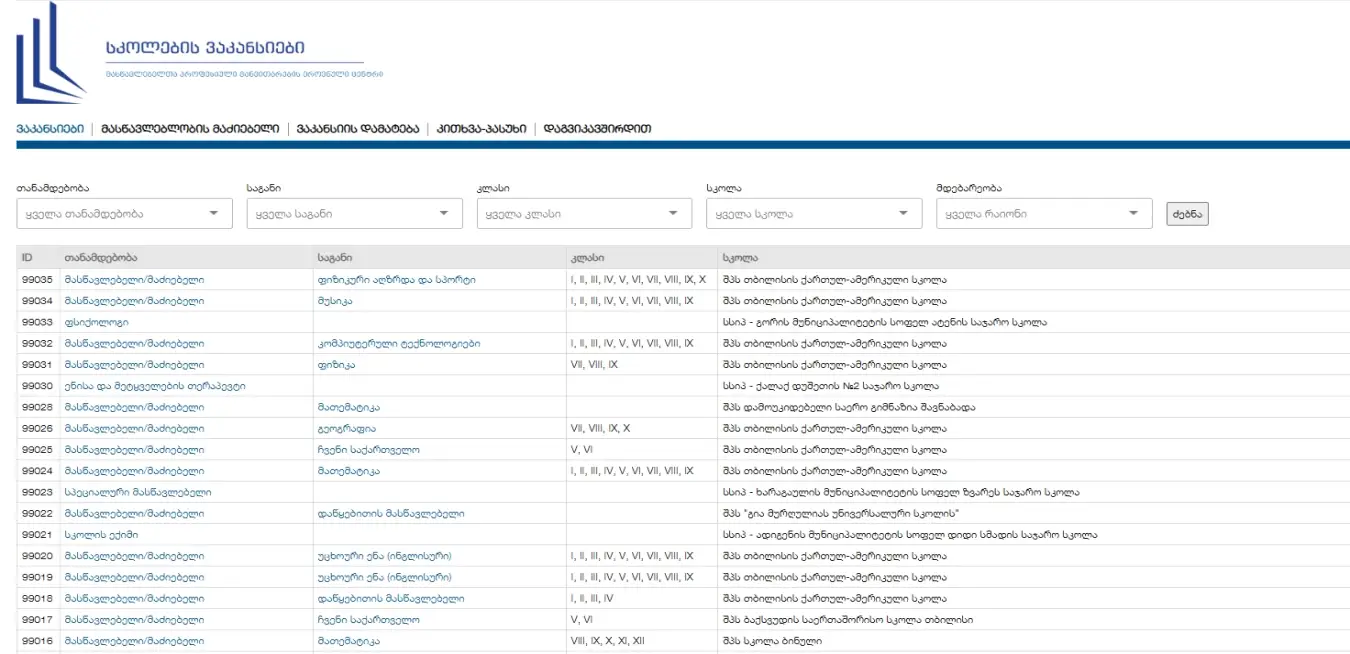Expand the ყველა სკოლა dropdown
Image resolution: width=1350 pixels, height=654 pixels.
[814, 213]
